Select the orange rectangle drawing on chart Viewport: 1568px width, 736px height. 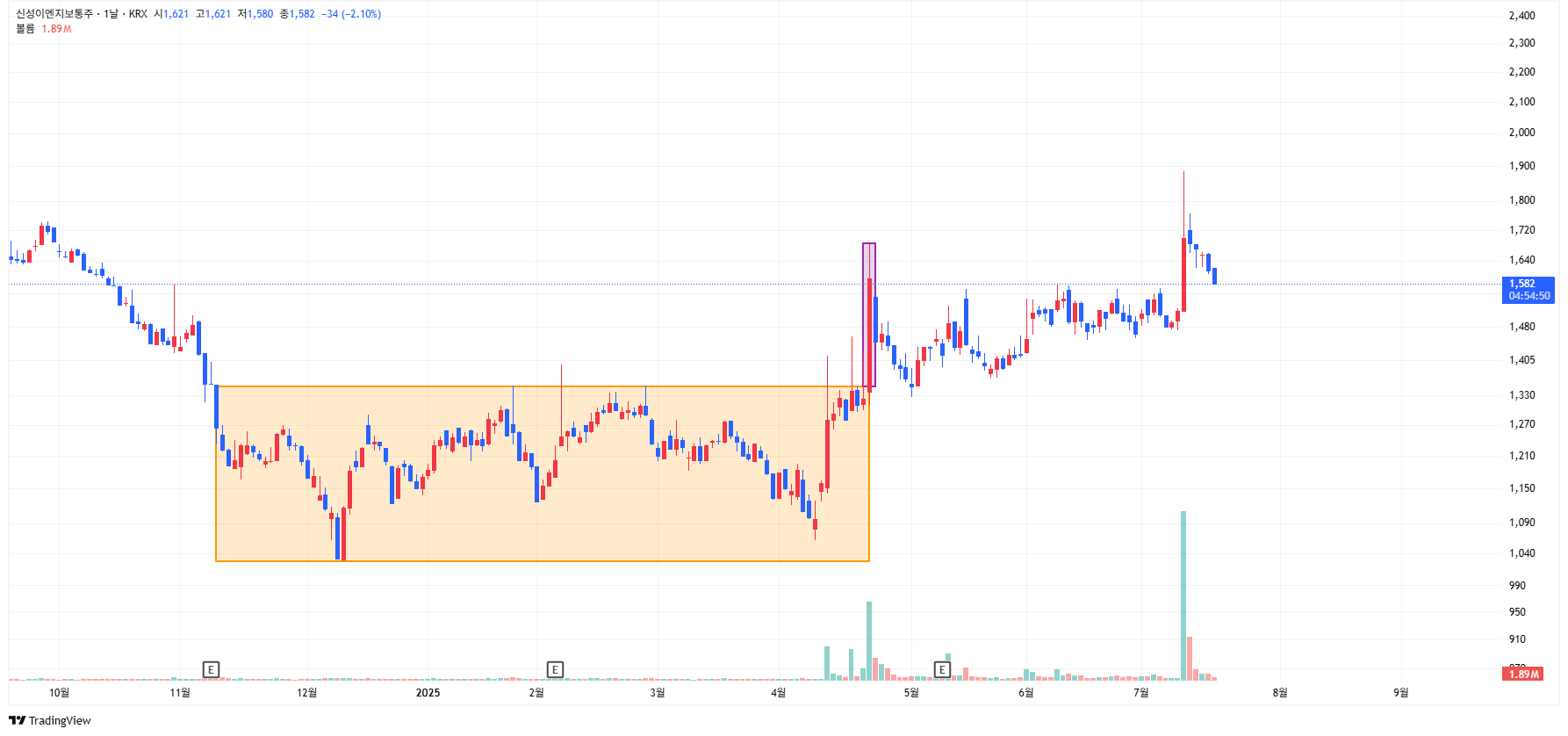pos(543,473)
